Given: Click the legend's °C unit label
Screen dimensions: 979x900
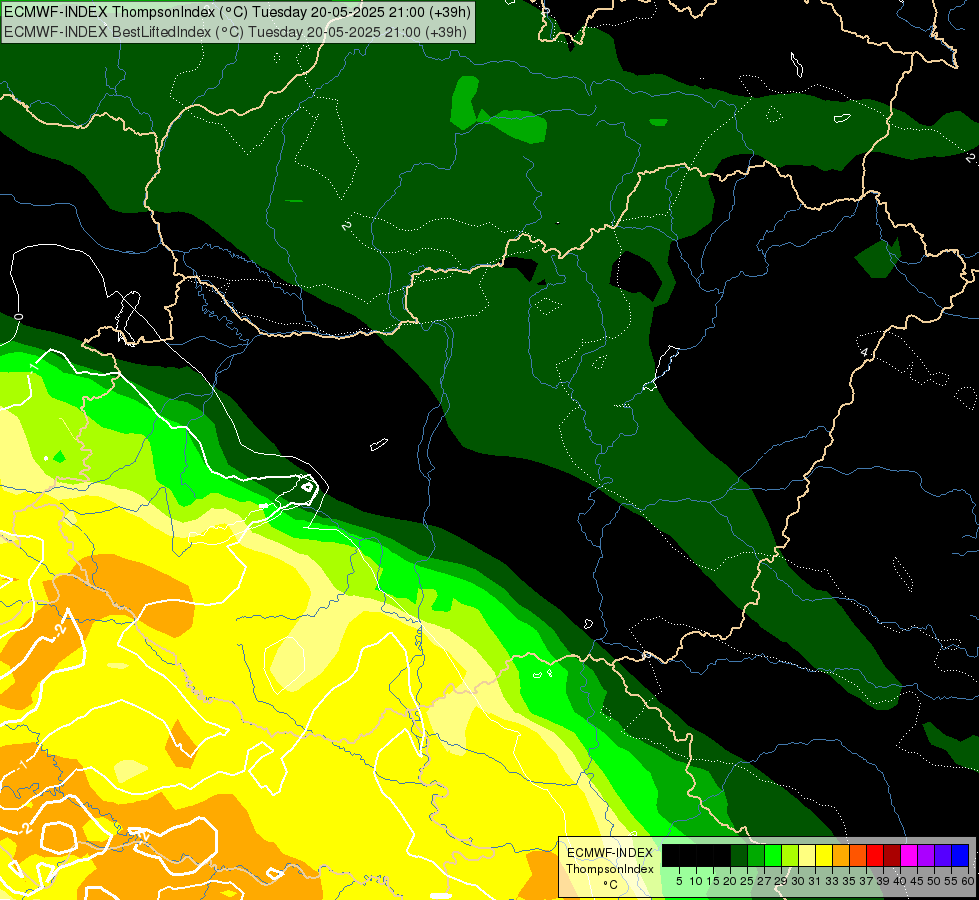Looking at the screenshot, I should [611, 885].
